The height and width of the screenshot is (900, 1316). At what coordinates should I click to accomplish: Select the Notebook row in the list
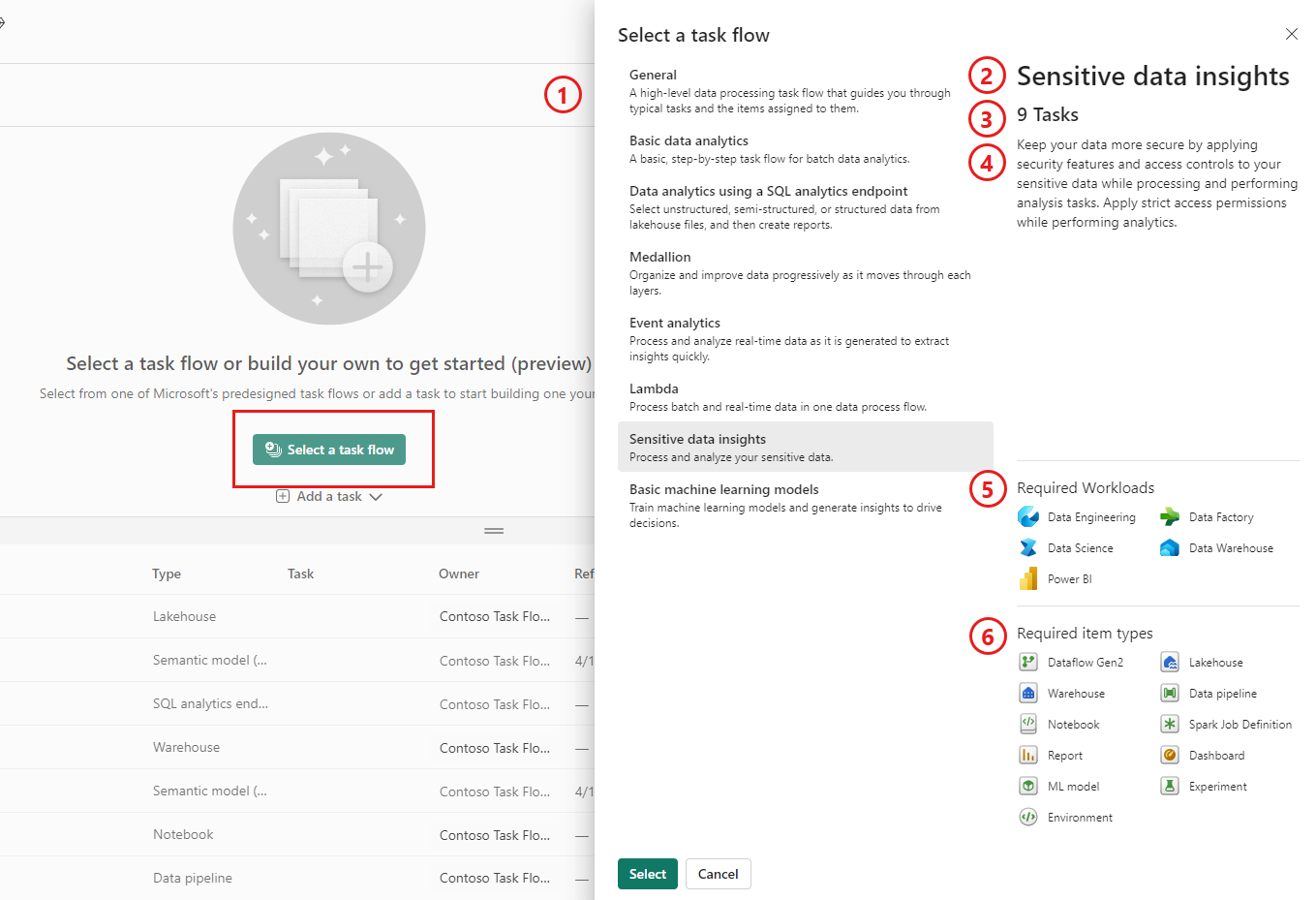pyautogui.click(x=297, y=834)
